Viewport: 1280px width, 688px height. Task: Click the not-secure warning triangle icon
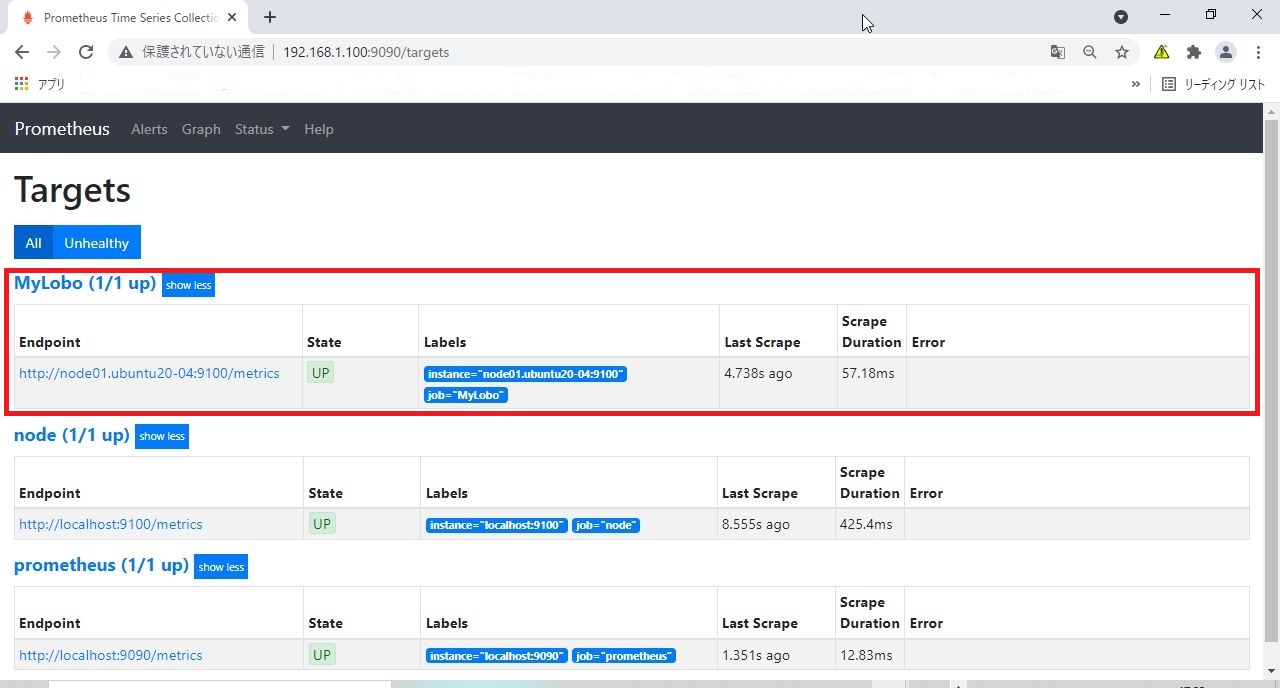125,52
